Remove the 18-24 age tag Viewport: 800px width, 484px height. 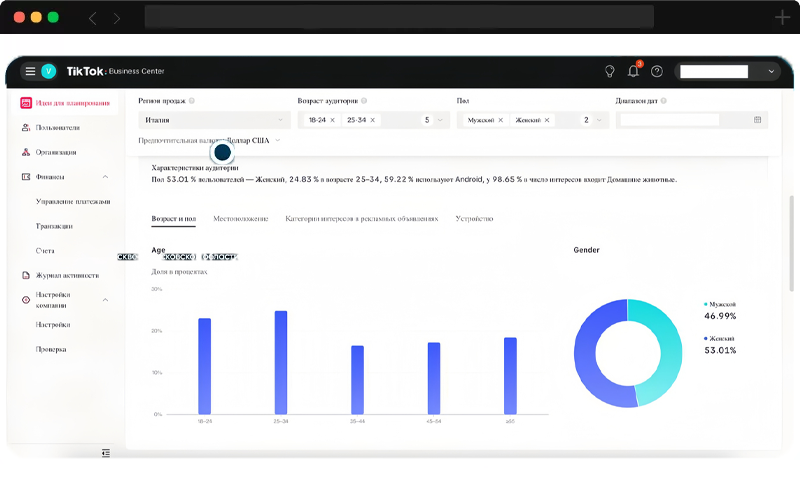[332, 120]
